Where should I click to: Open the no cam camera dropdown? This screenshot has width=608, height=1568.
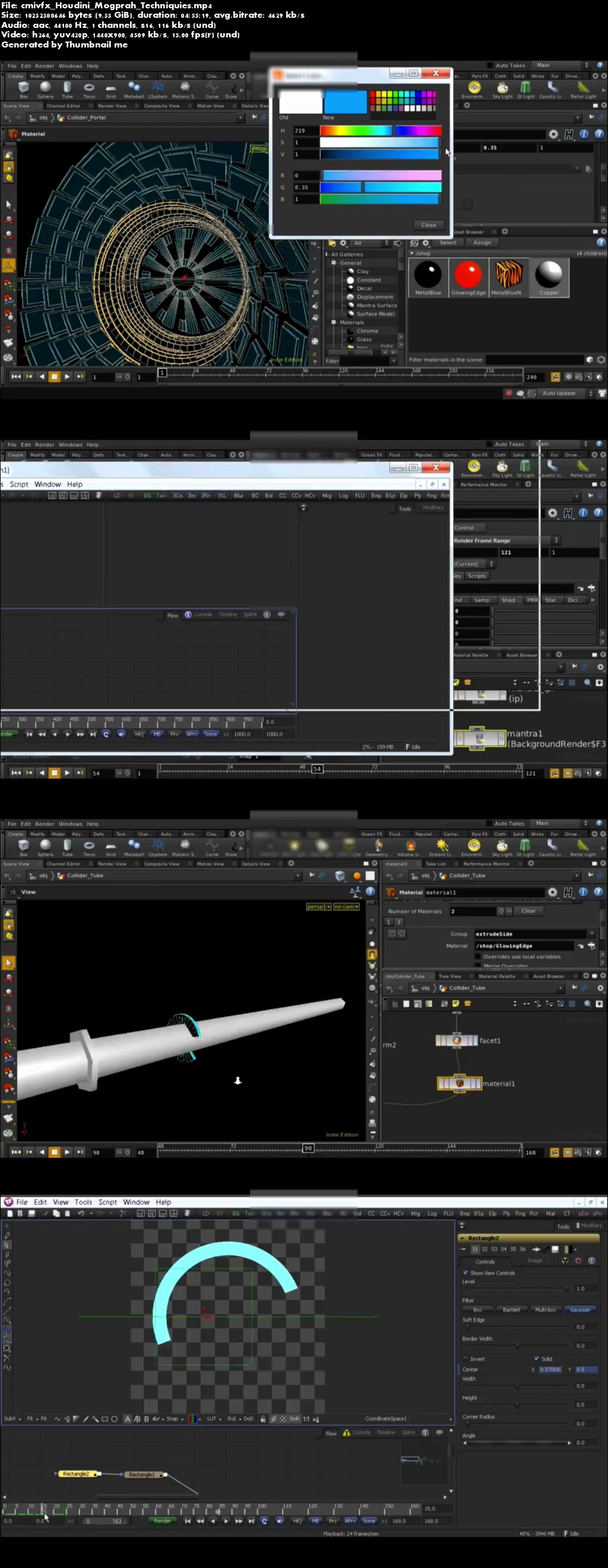(346, 907)
